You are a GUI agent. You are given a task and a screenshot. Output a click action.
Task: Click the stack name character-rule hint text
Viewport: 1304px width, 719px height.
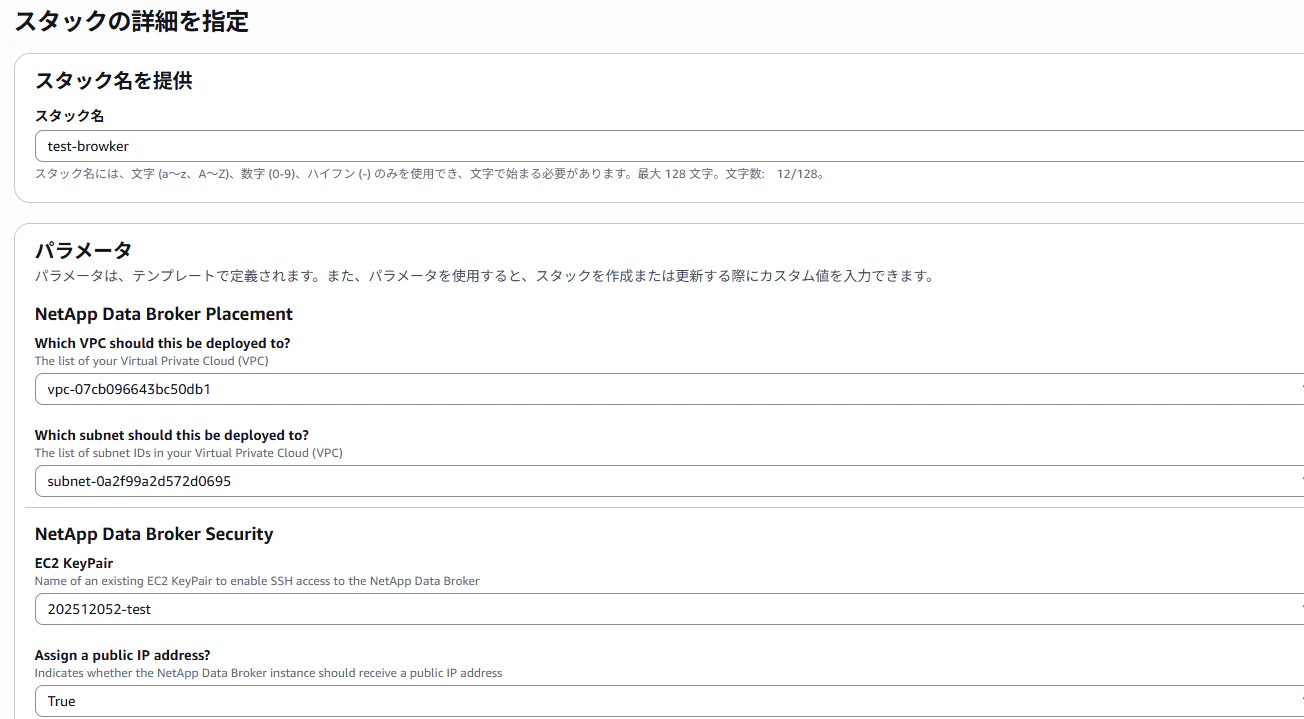[430, 174]
